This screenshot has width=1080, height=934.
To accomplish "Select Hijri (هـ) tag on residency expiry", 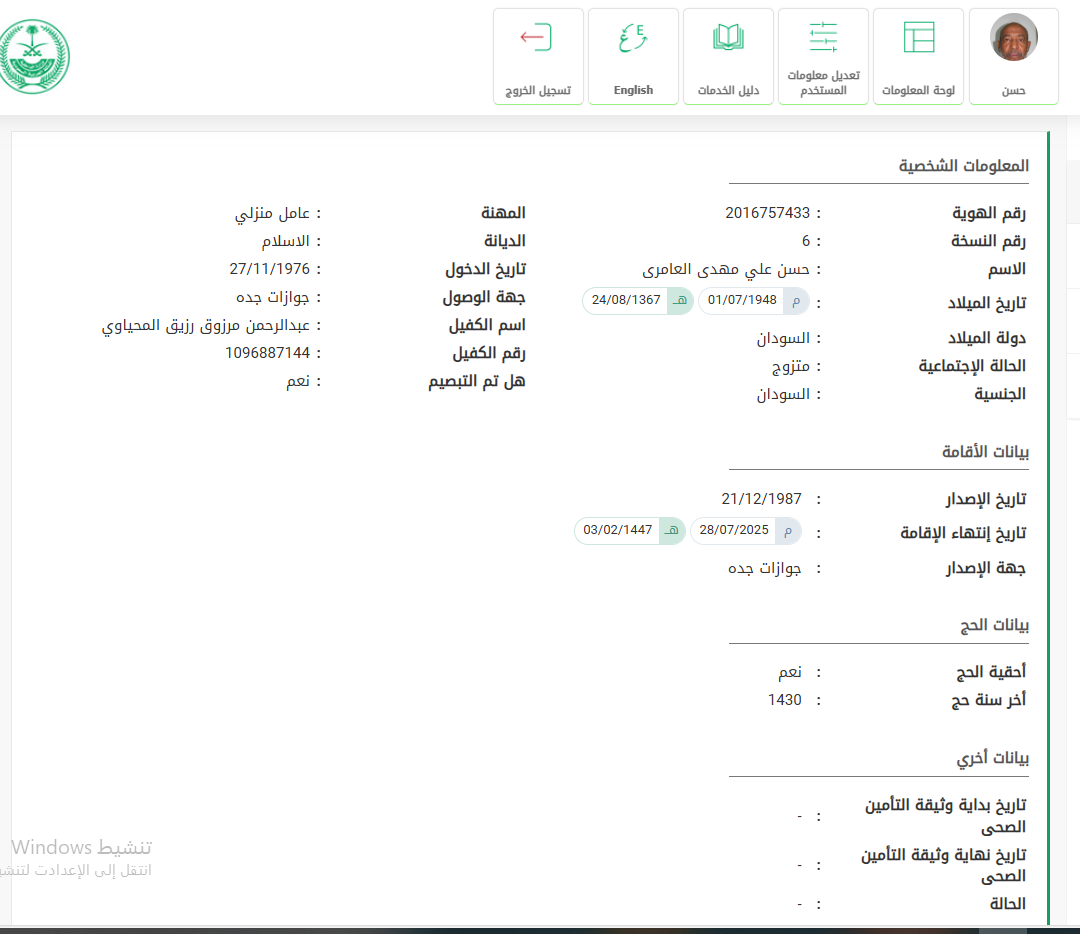I will point(672,531).
